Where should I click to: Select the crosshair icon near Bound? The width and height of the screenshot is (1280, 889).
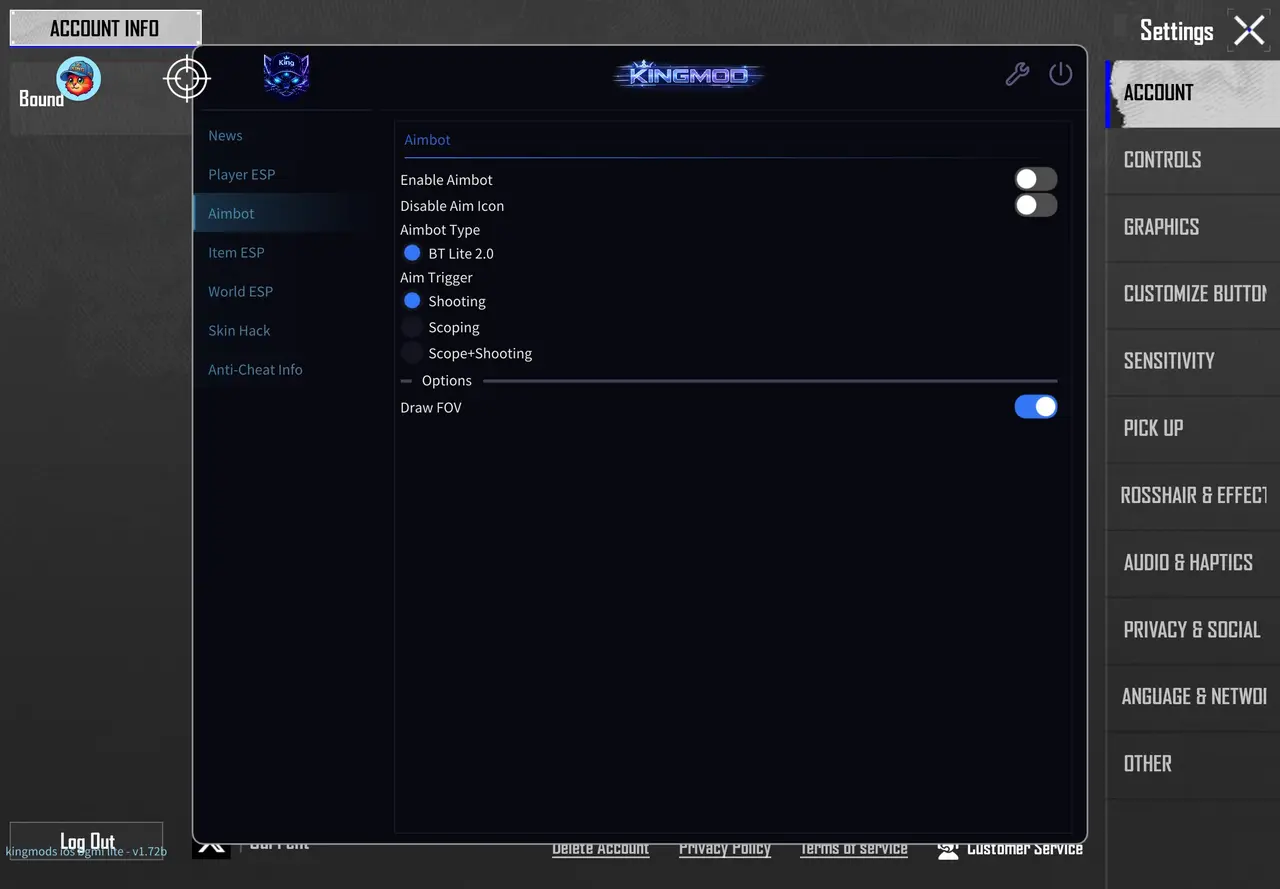(187, 79)
